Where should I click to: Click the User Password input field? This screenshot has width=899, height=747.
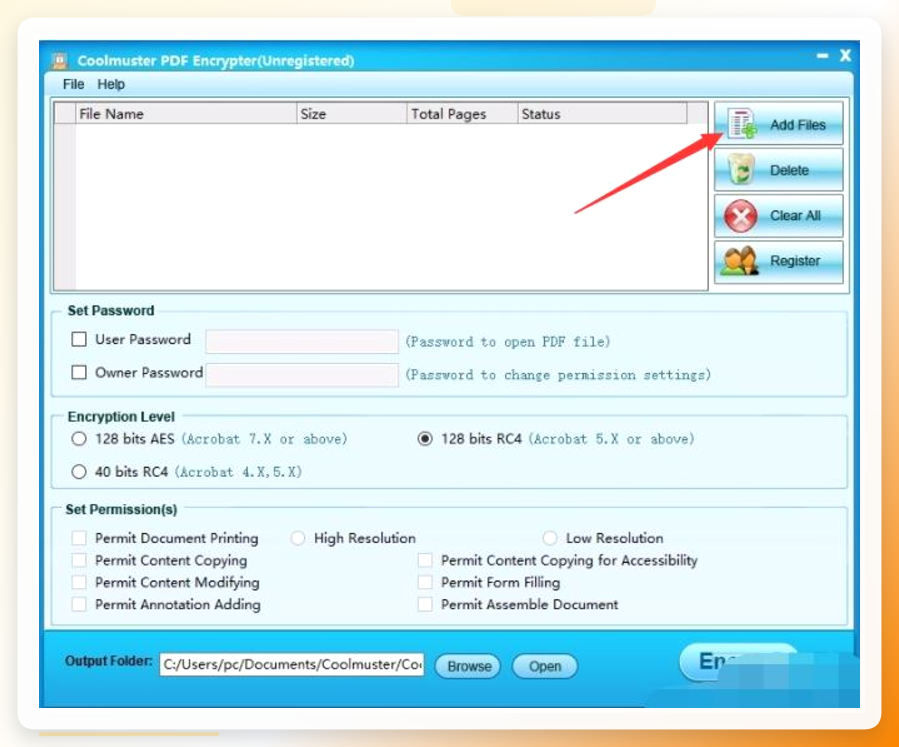pos(302,341)
